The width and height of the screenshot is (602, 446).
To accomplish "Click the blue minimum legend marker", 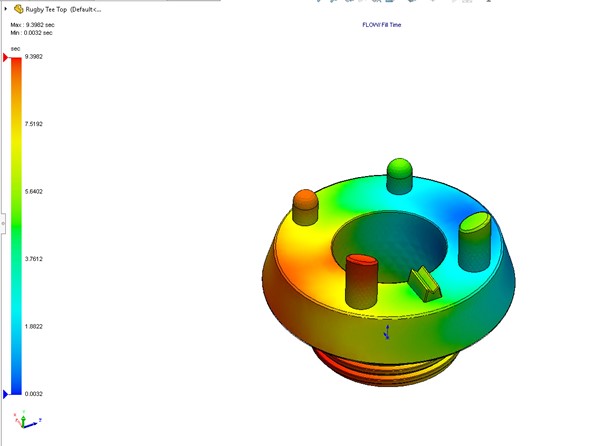I will [x=5, y=393].
